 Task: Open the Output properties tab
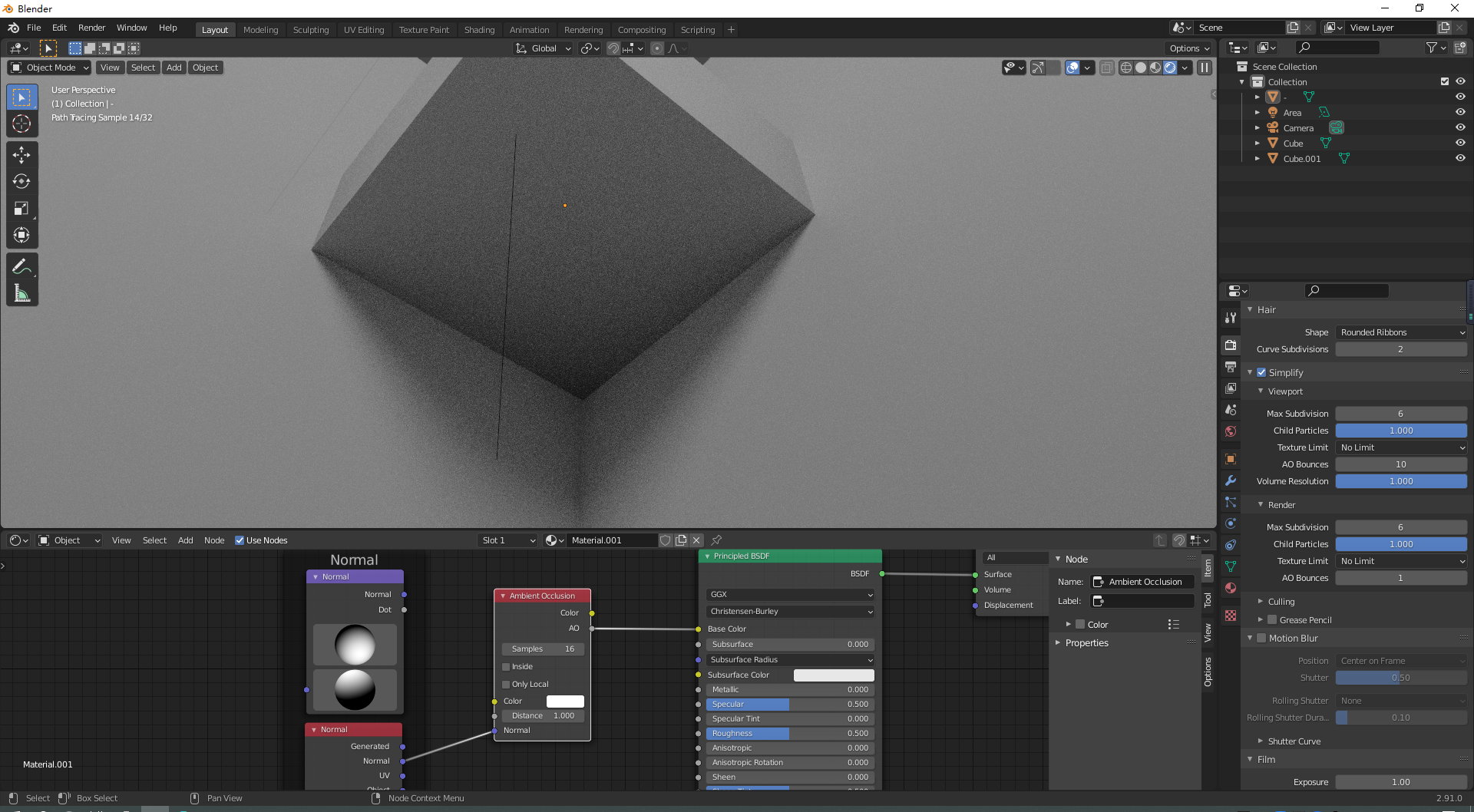pyautogui.click(x=1231, y=367)
